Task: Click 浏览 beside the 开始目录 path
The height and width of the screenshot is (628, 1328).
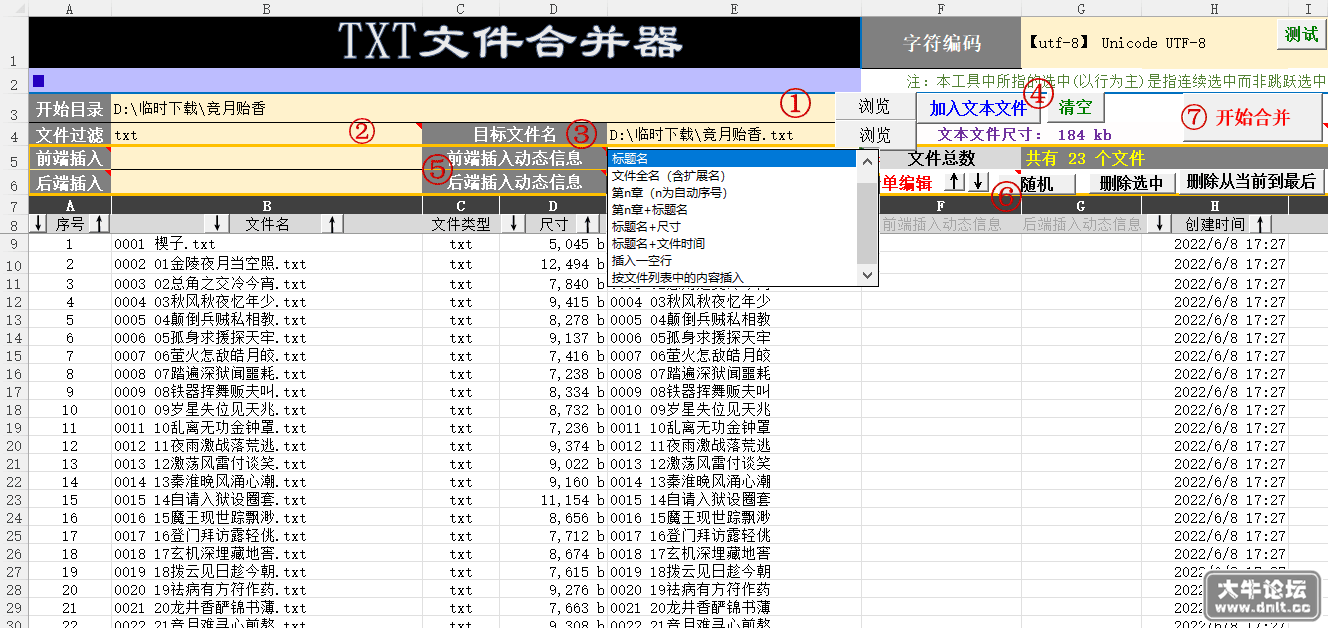Action: click(x=875, y=107)
